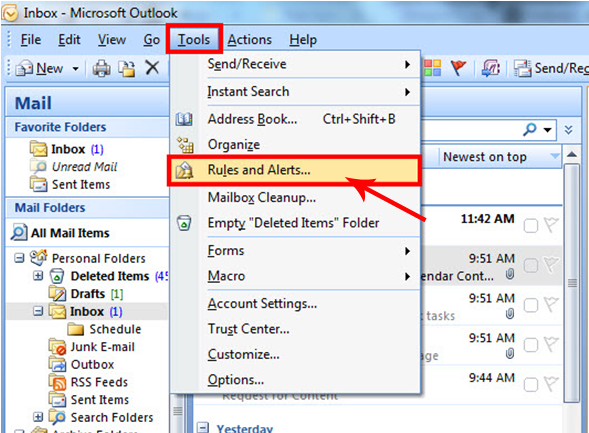Click the message list scroll up arrow
Viewport: 589px width, 433px height.
[572, 154]
